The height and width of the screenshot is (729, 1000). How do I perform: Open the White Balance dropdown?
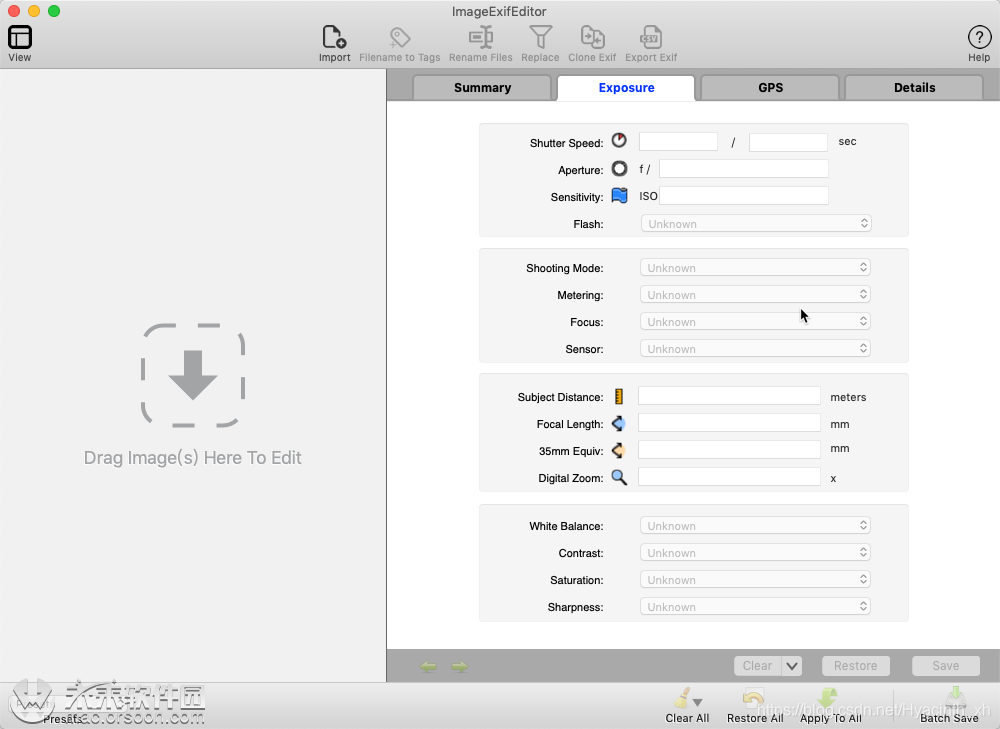tap(755, 525)
